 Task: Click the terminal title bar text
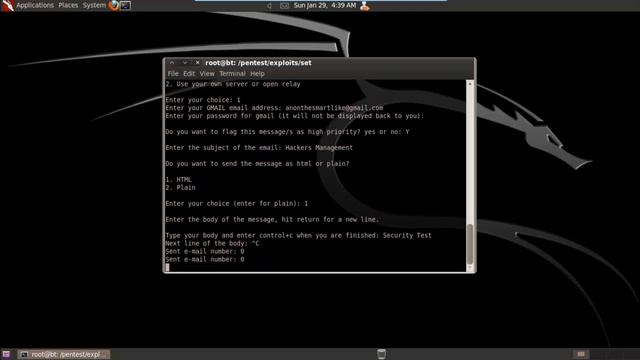tap(258, 62)
